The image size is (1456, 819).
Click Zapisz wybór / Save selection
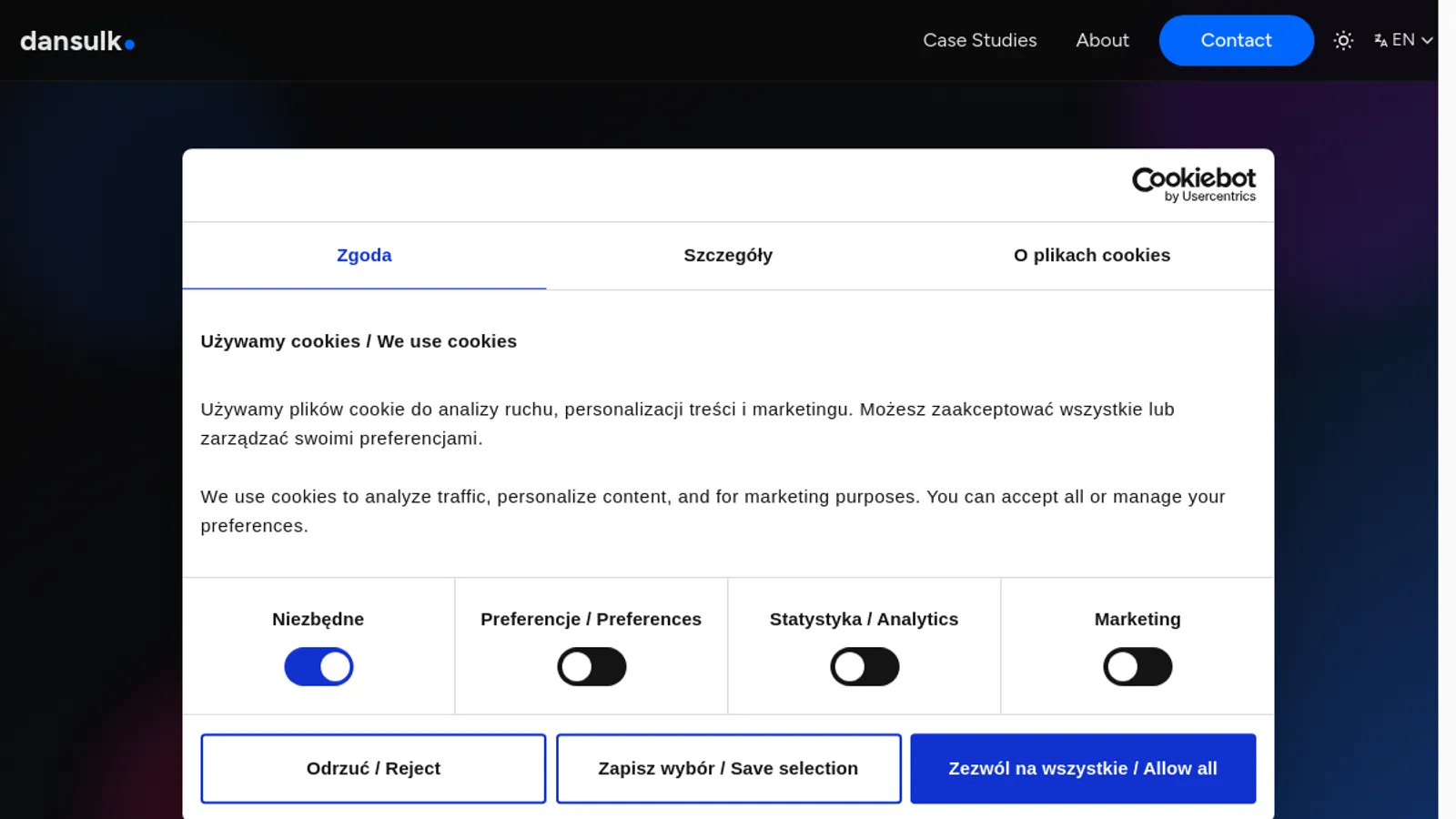pos(728,769)
